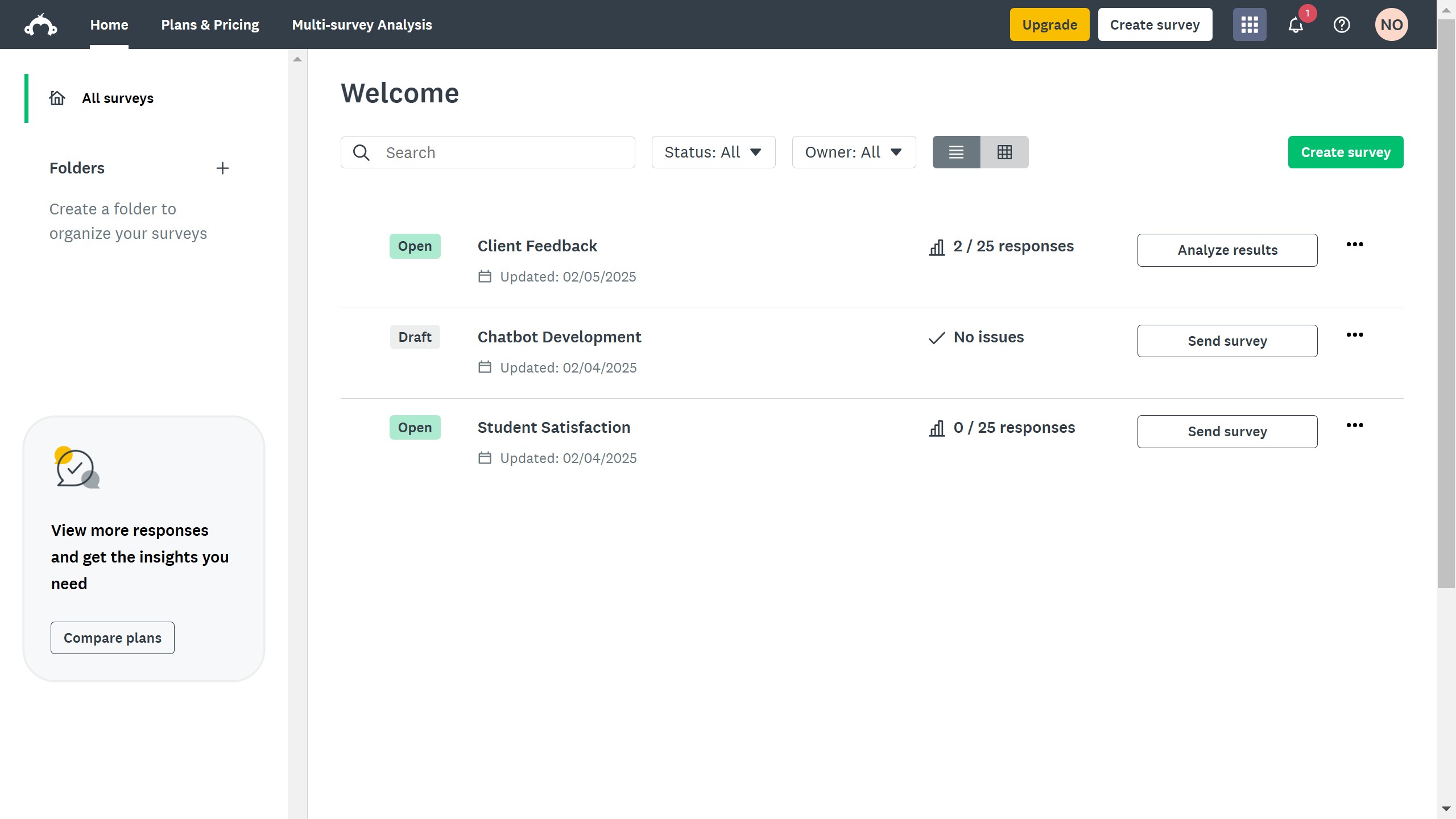Open the Client Feedback survey title

537,246
